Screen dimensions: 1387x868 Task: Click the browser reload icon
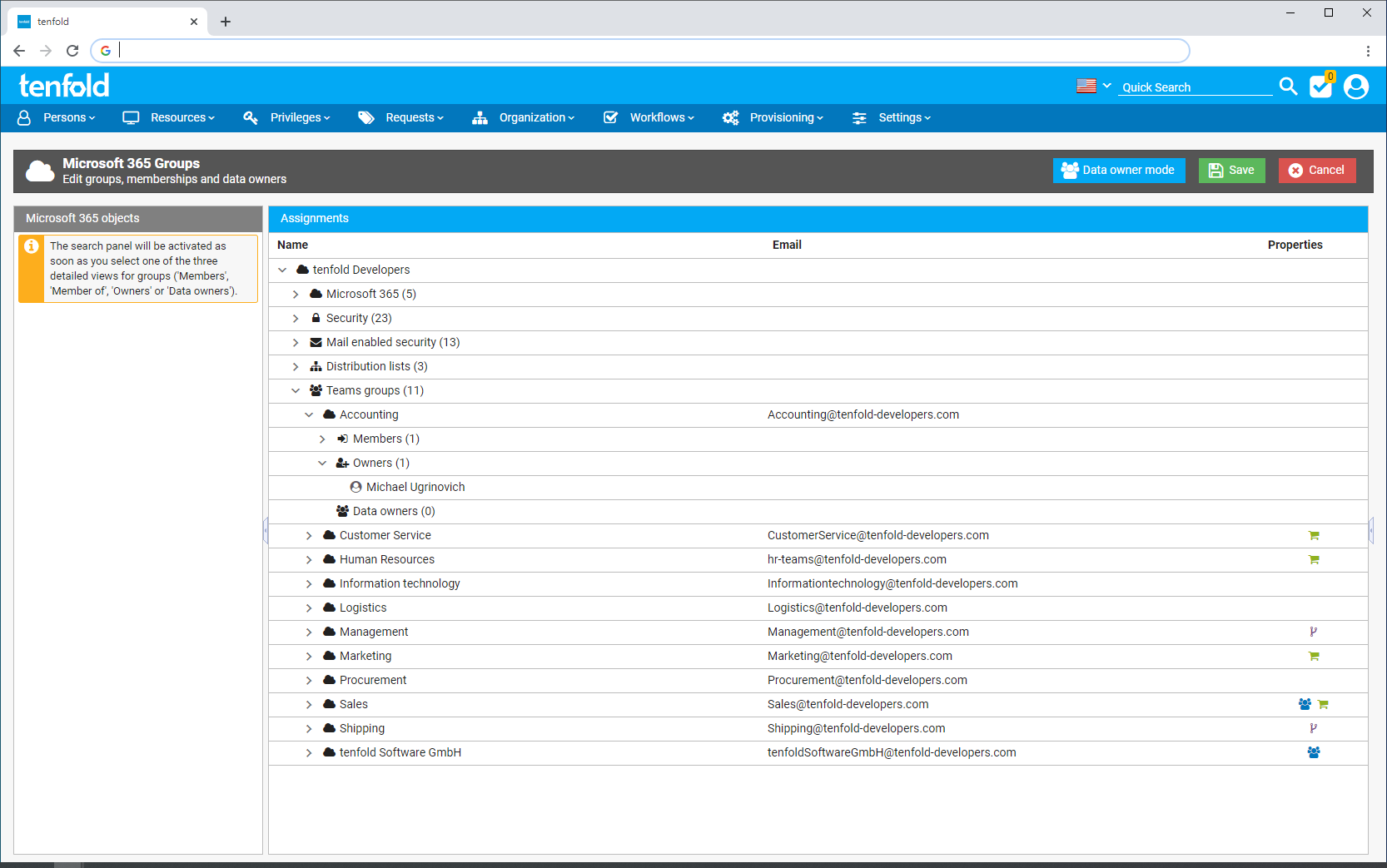click(x=72, y=51)
